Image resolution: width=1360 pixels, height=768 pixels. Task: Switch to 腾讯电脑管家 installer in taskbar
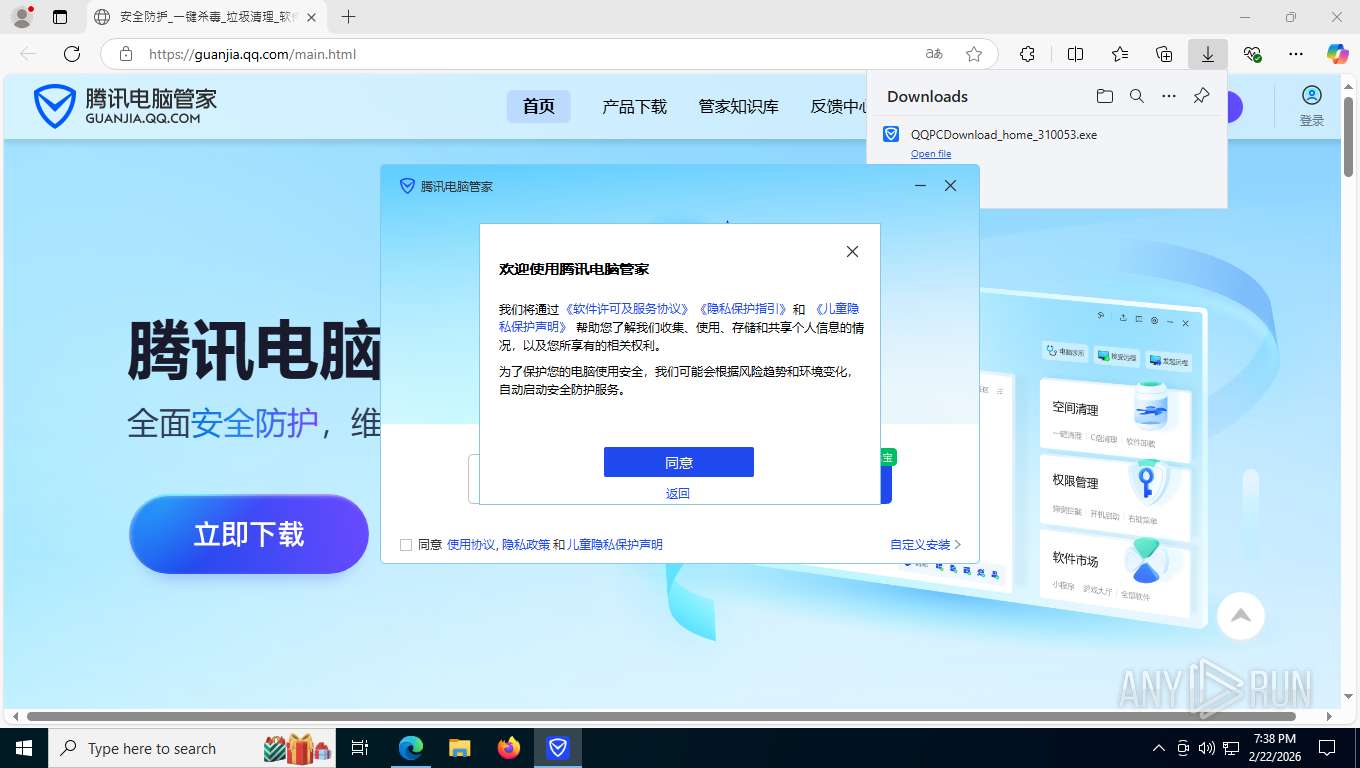558,748
